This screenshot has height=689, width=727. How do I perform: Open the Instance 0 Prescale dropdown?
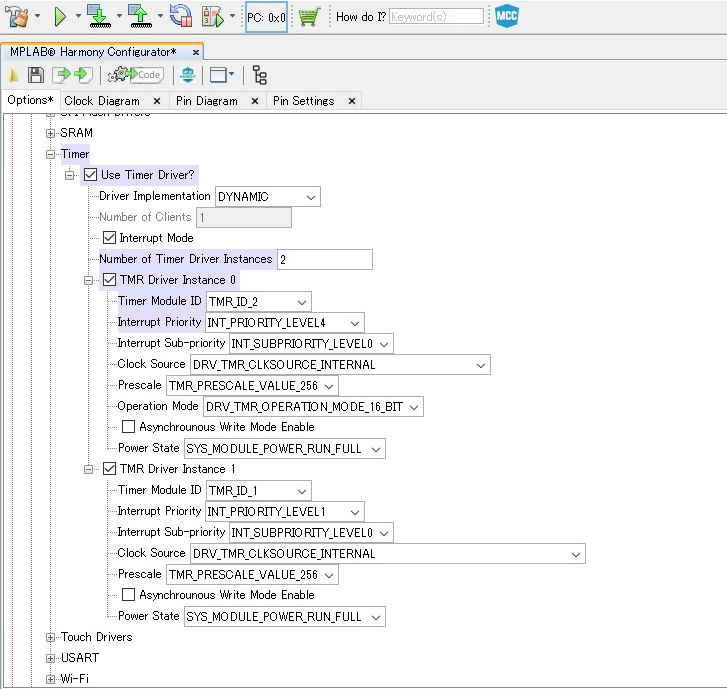pos(252,386)
